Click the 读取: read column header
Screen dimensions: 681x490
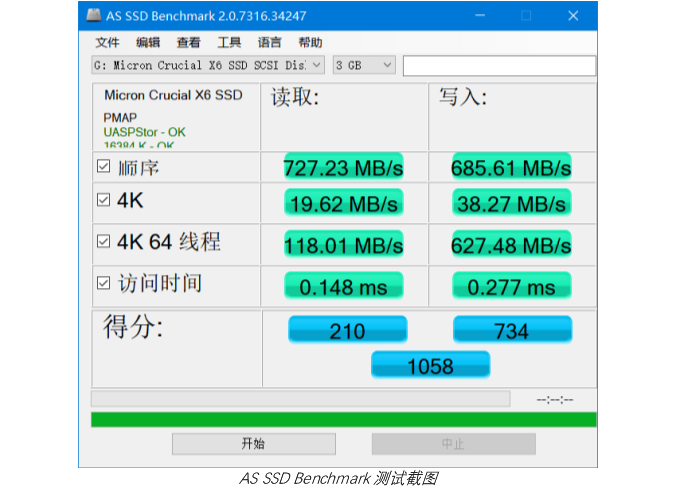pyautogui.click(x=295, y=97)
